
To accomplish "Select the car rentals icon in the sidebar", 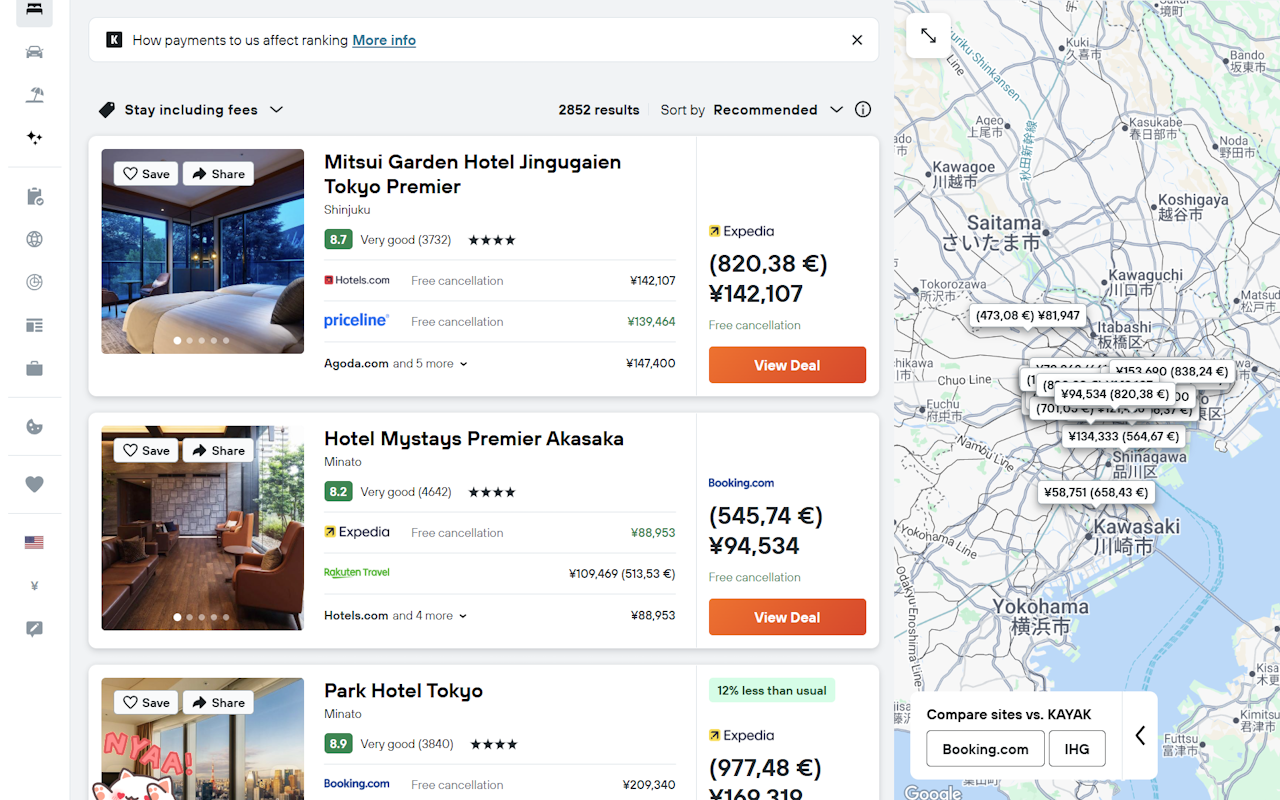I will (x=34, y=51).
